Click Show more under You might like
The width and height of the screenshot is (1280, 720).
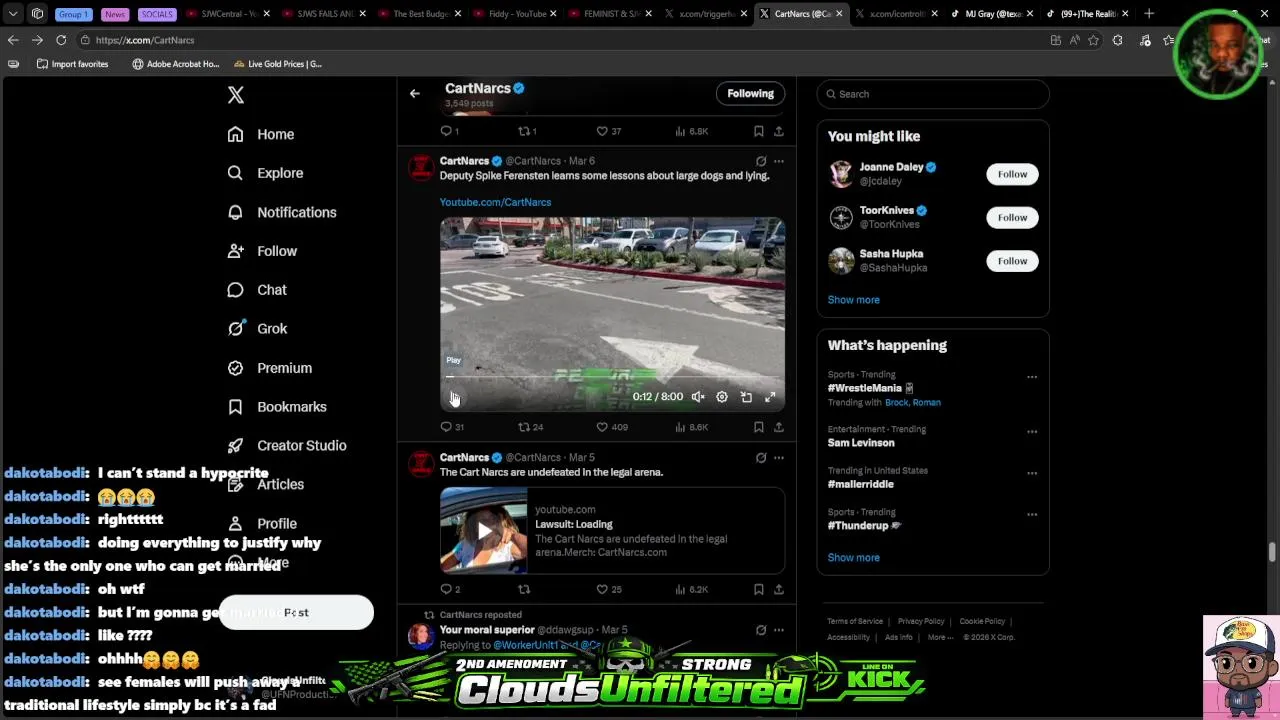point(853,300)
